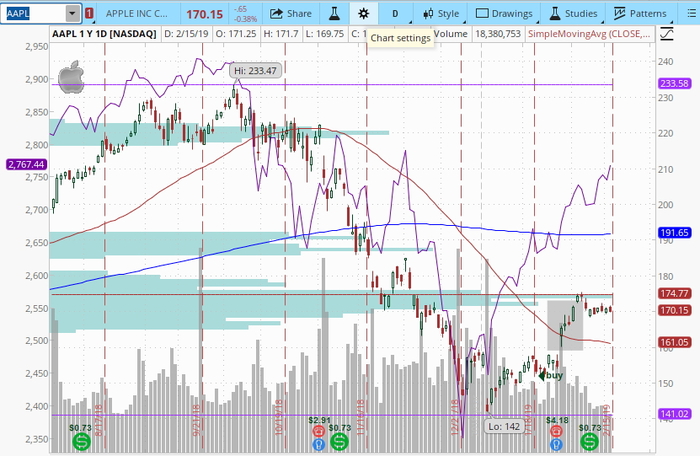Open the Drawings menu
This screenshot has width=700, height=456.
point(504,14)
